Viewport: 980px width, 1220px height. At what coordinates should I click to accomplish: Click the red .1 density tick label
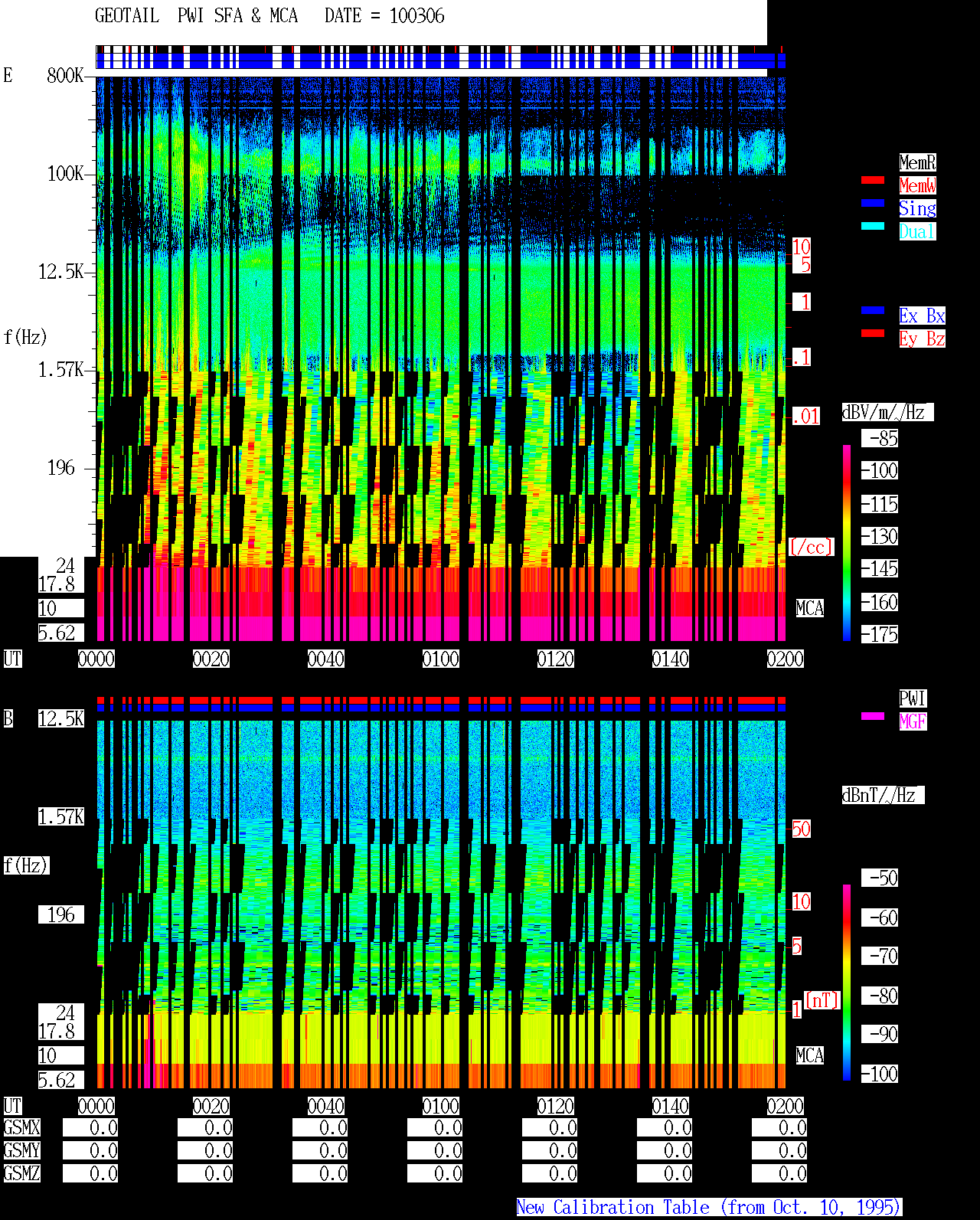801,357
